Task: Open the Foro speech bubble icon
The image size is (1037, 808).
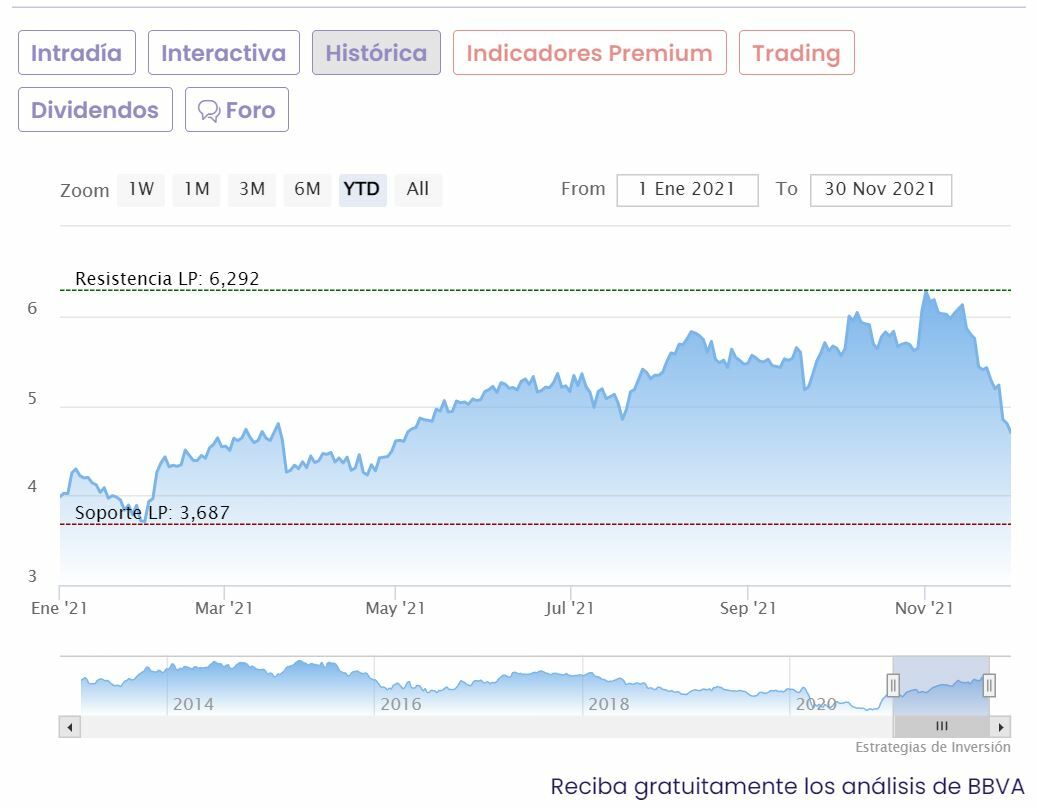Action: (209, 111)
